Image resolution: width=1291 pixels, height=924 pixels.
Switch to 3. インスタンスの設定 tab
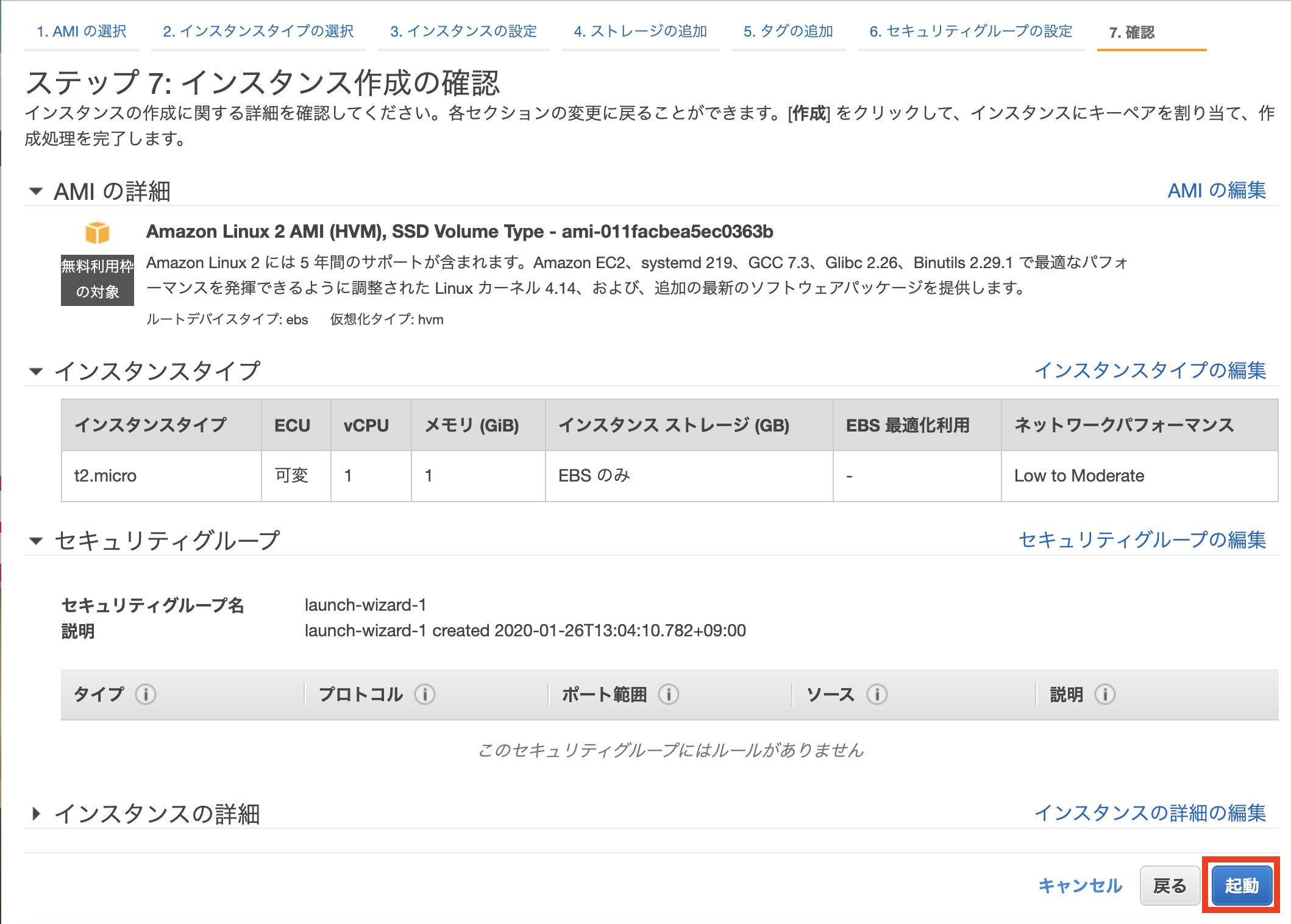click(464, 32)
